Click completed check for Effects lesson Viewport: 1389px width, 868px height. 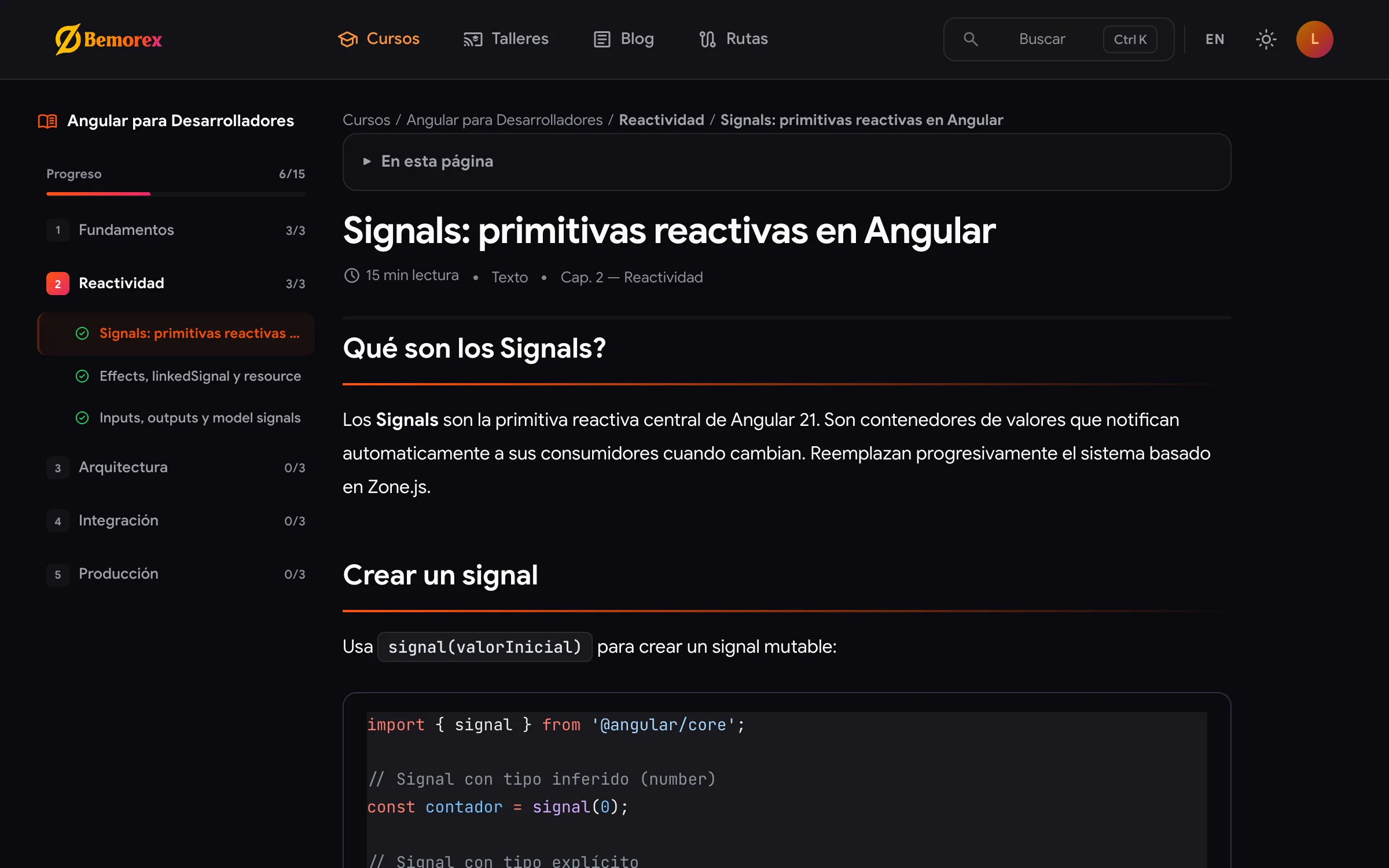click(82, 376)
